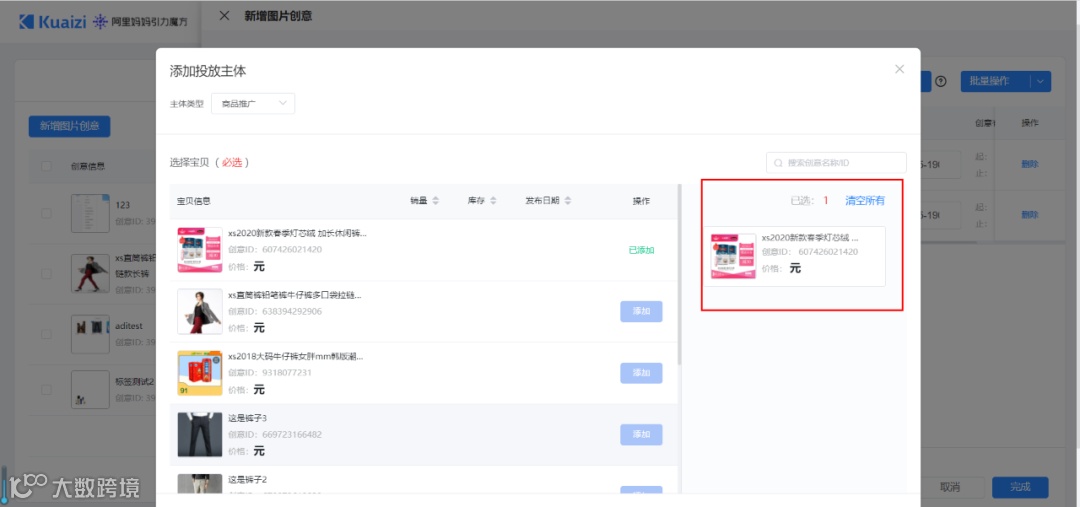Image resolution: width=1080 pixels, height=507 pixels.
Task: Click the 操作 header in dialog table
Action: tap(641, 201)
